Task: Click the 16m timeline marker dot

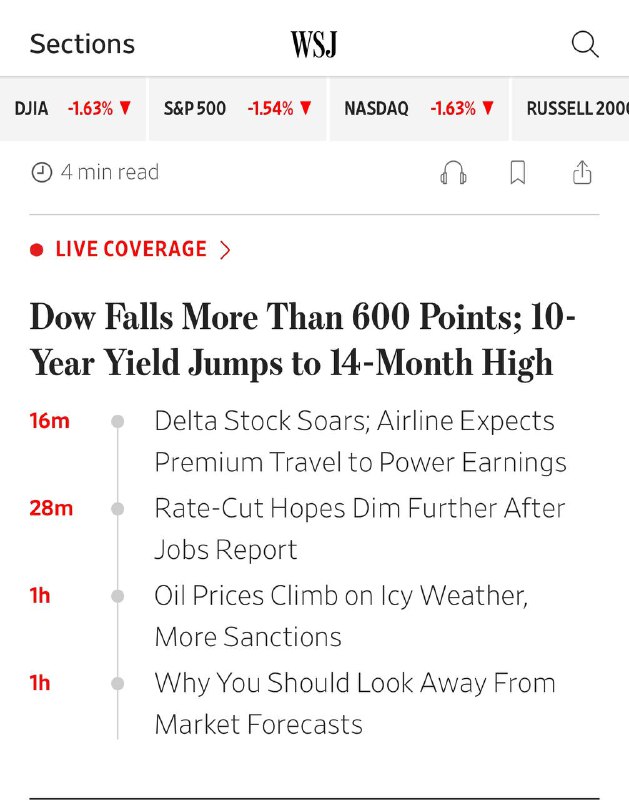Action: [x=117, y=421]
